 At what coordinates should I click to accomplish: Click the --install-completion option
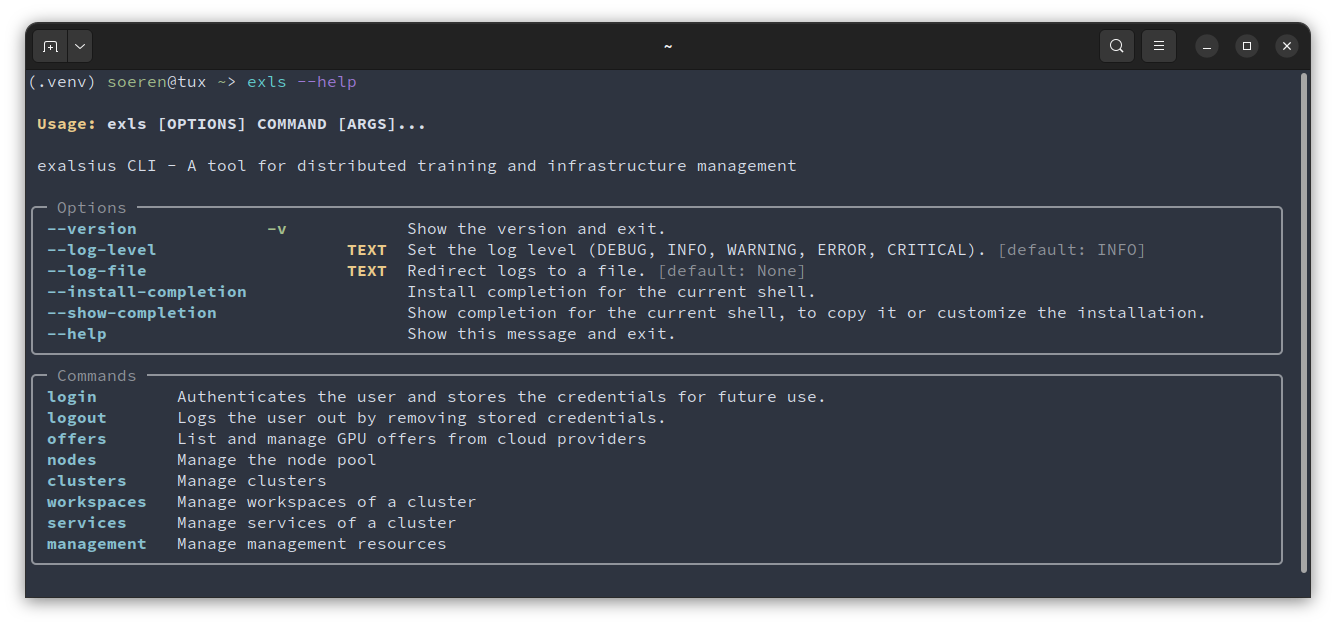(x=146, y=291)
